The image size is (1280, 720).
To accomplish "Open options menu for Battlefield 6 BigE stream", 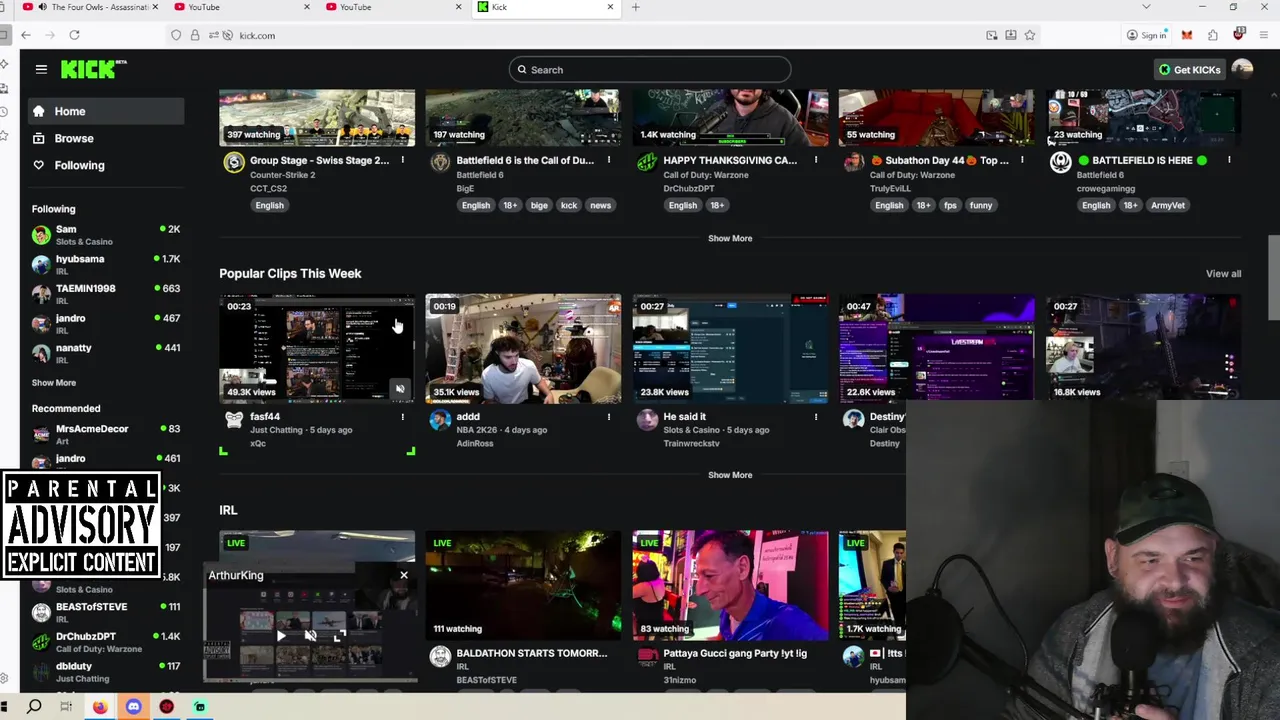I will click(609, 160).
